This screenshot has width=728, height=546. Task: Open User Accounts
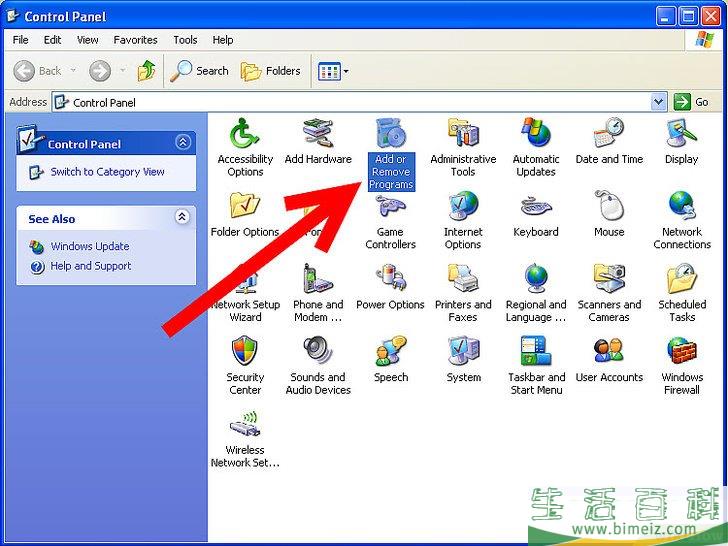coord(609,359)
